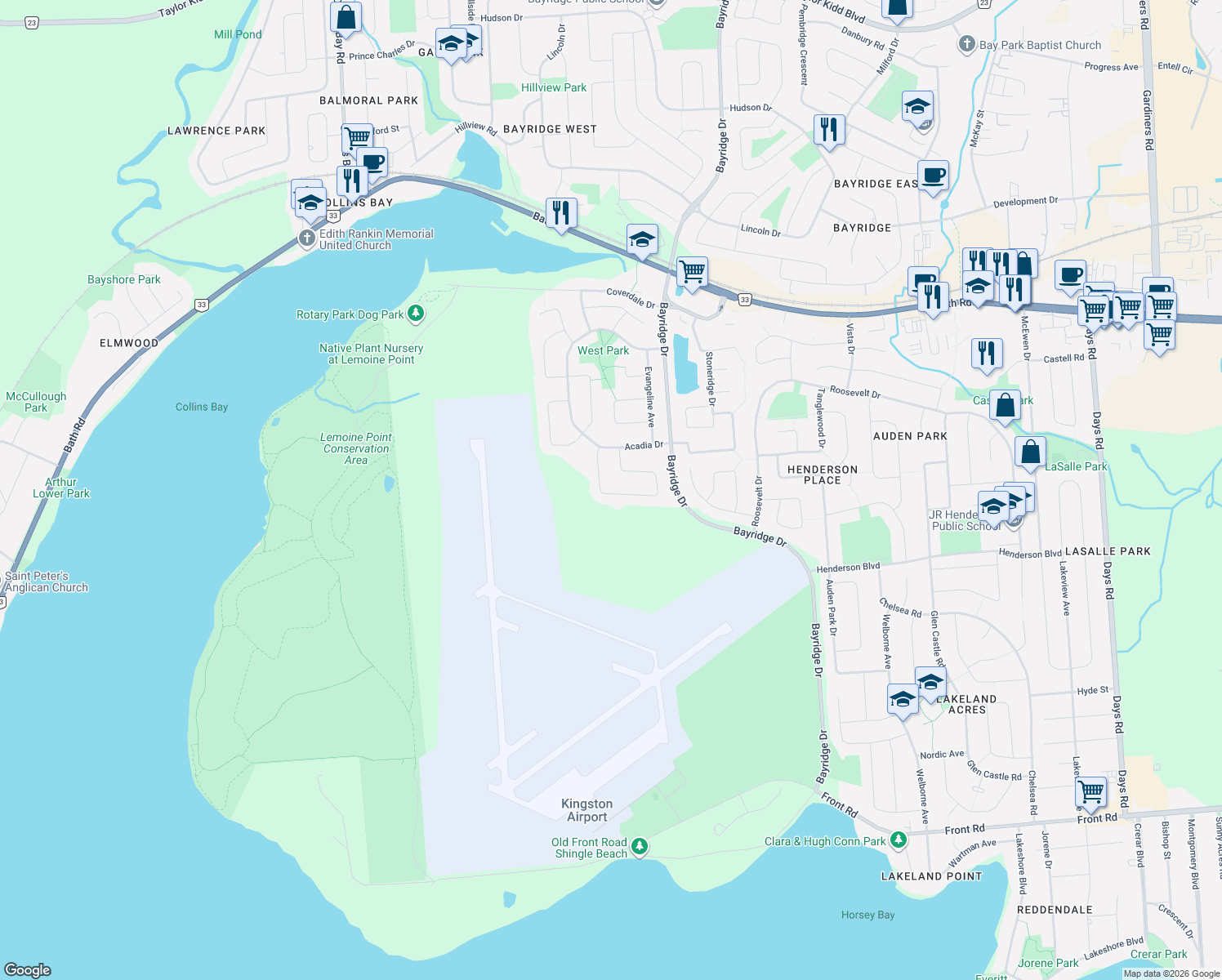Click the Jorene Park label

pos(1048,963)
